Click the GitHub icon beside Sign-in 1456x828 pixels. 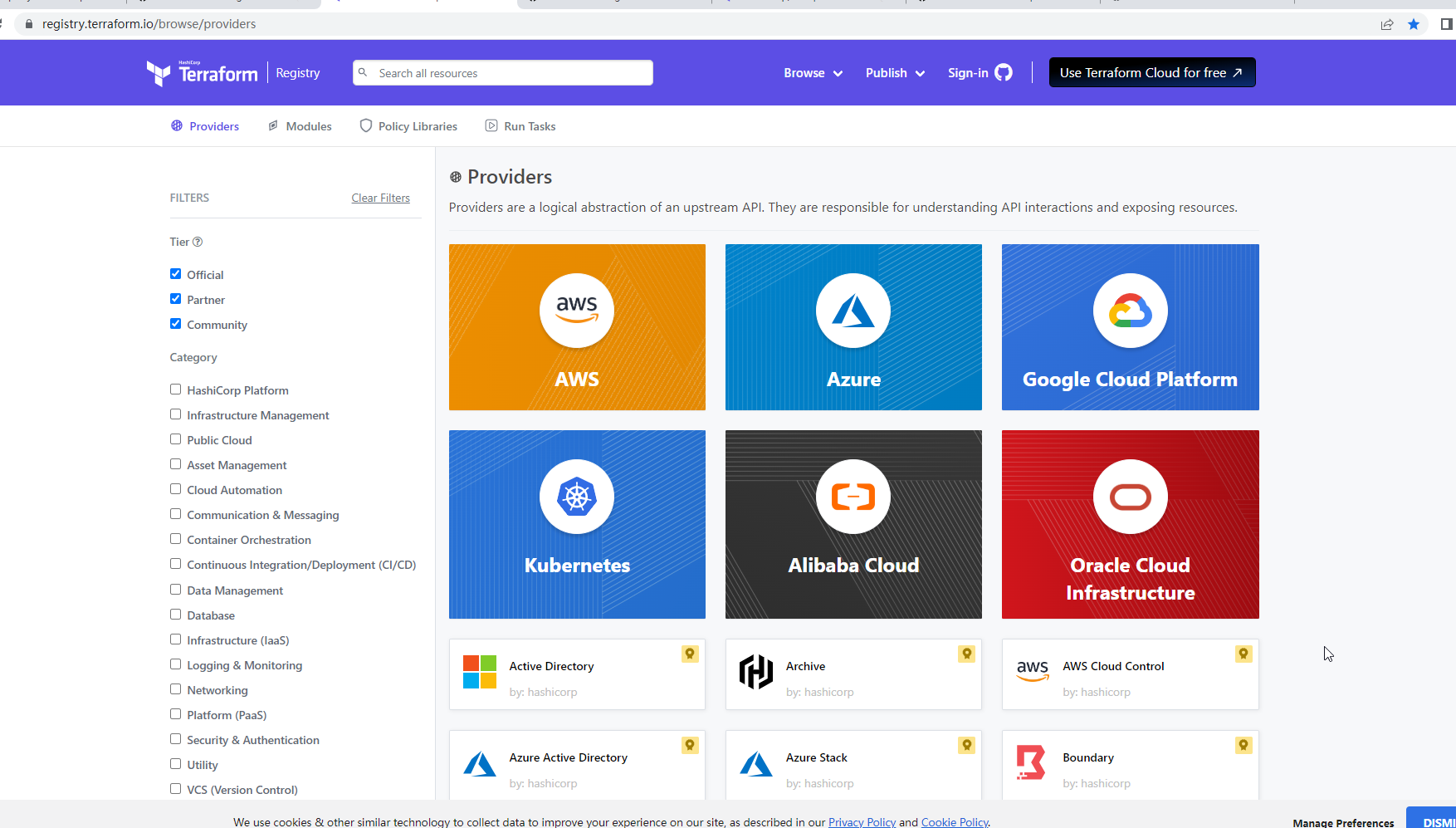tap(1004, 72)
